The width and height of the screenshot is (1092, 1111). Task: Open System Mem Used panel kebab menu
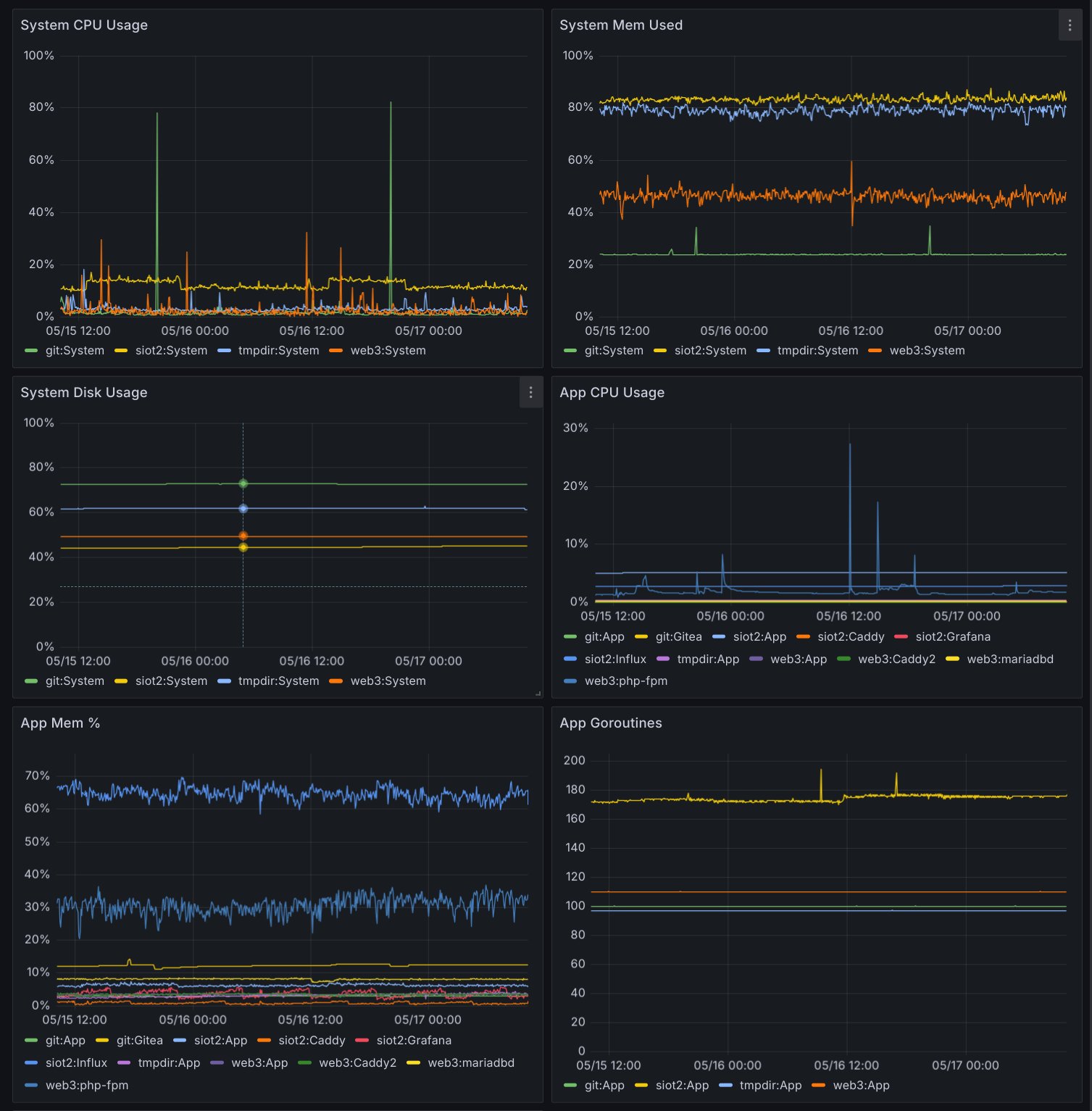click(1070, 25)
